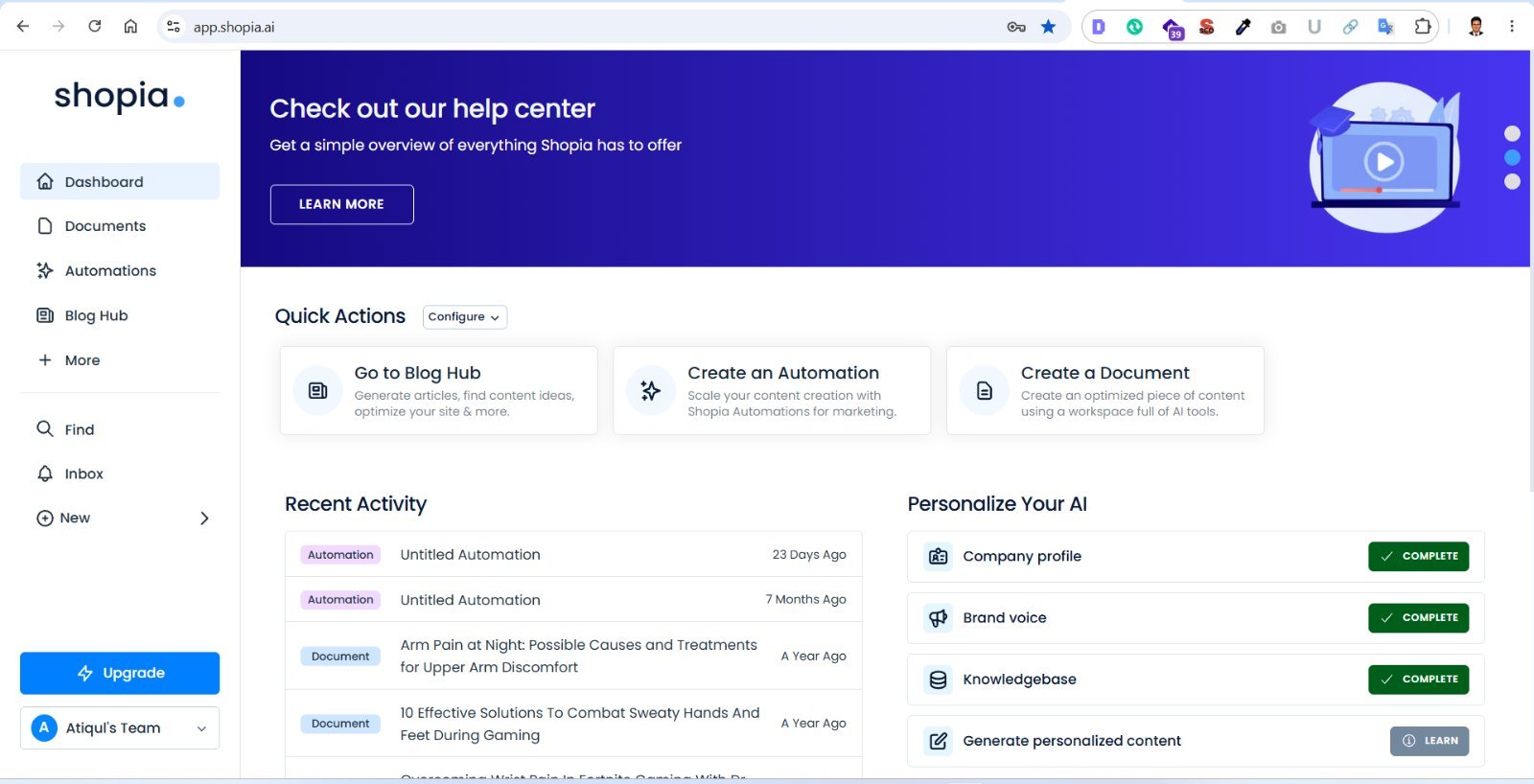Go to Automations in the sidebar
The width and height of the screenshot is (1534, 784).
[120, 270]
